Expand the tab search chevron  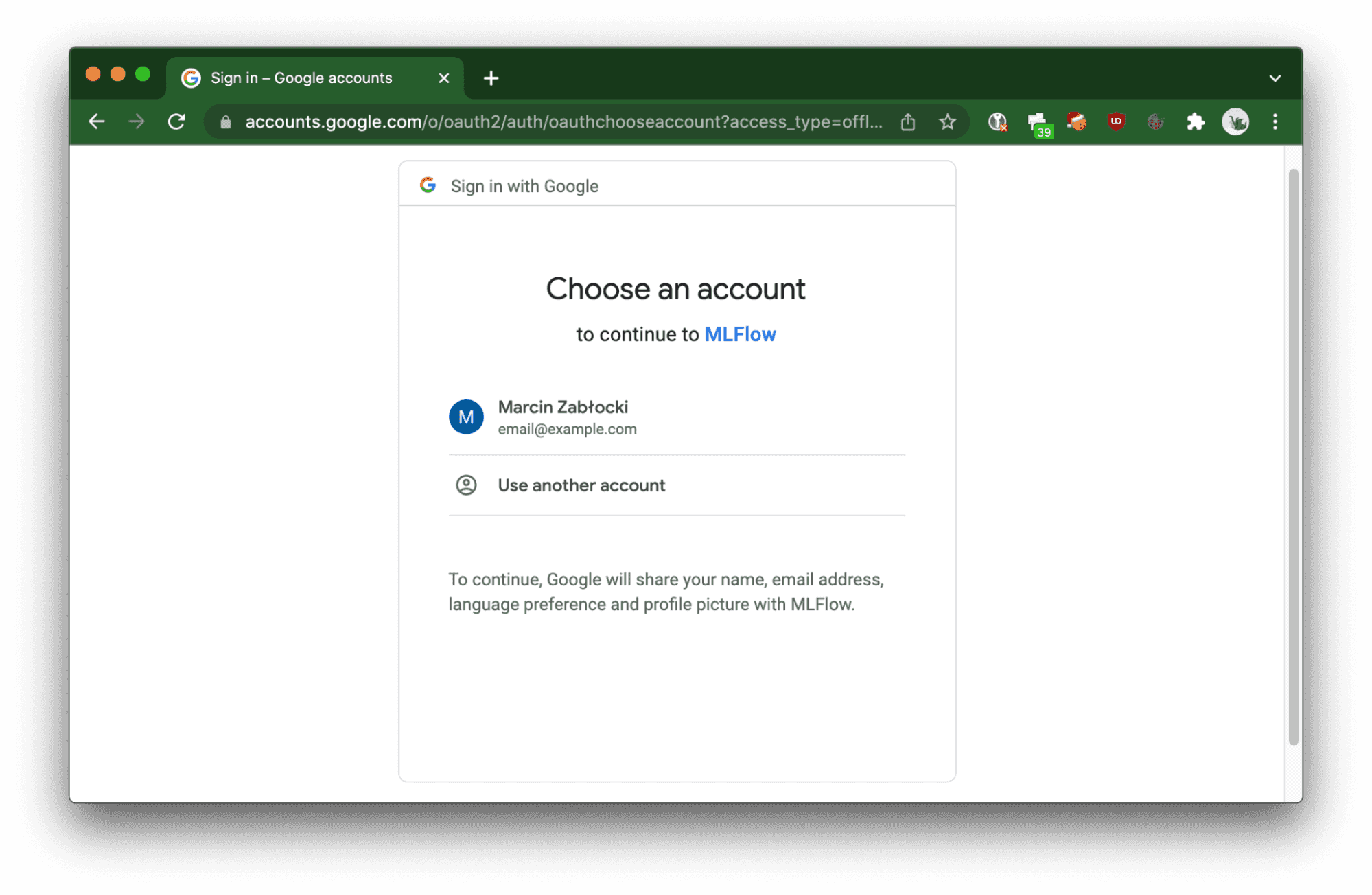pyautogui.click(x=1275, y=78)
